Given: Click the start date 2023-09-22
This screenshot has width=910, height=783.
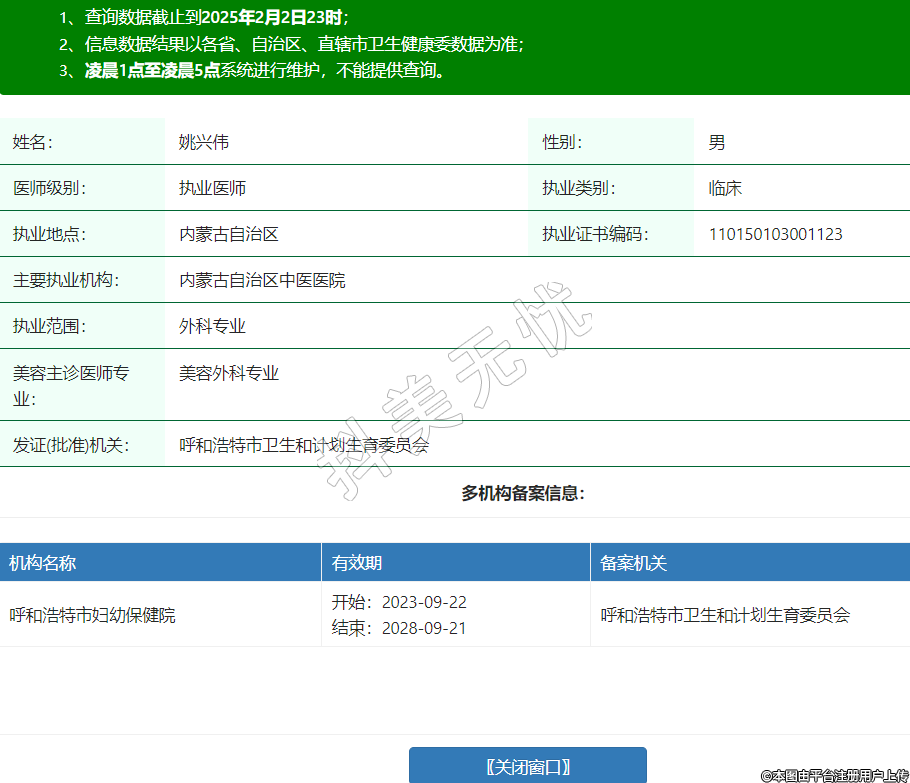Looking at the screenshot, I should pyautogui.click(x=424, y=602).
